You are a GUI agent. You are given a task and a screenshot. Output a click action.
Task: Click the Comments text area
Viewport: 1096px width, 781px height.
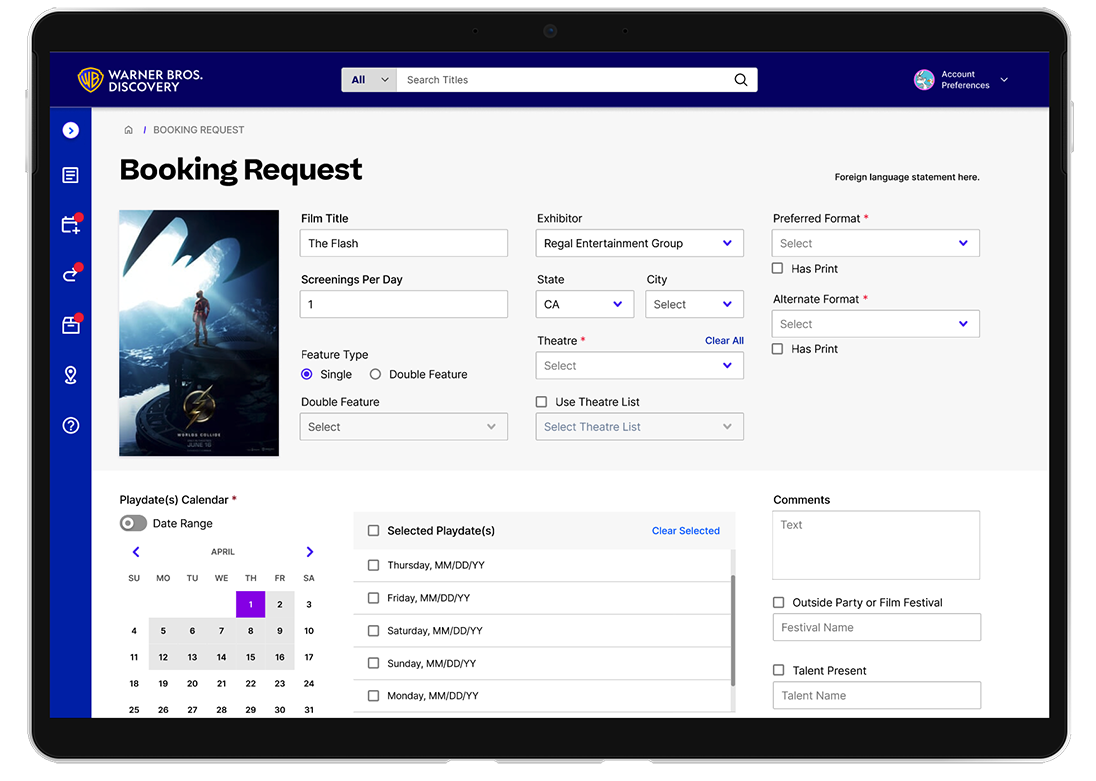876,545
